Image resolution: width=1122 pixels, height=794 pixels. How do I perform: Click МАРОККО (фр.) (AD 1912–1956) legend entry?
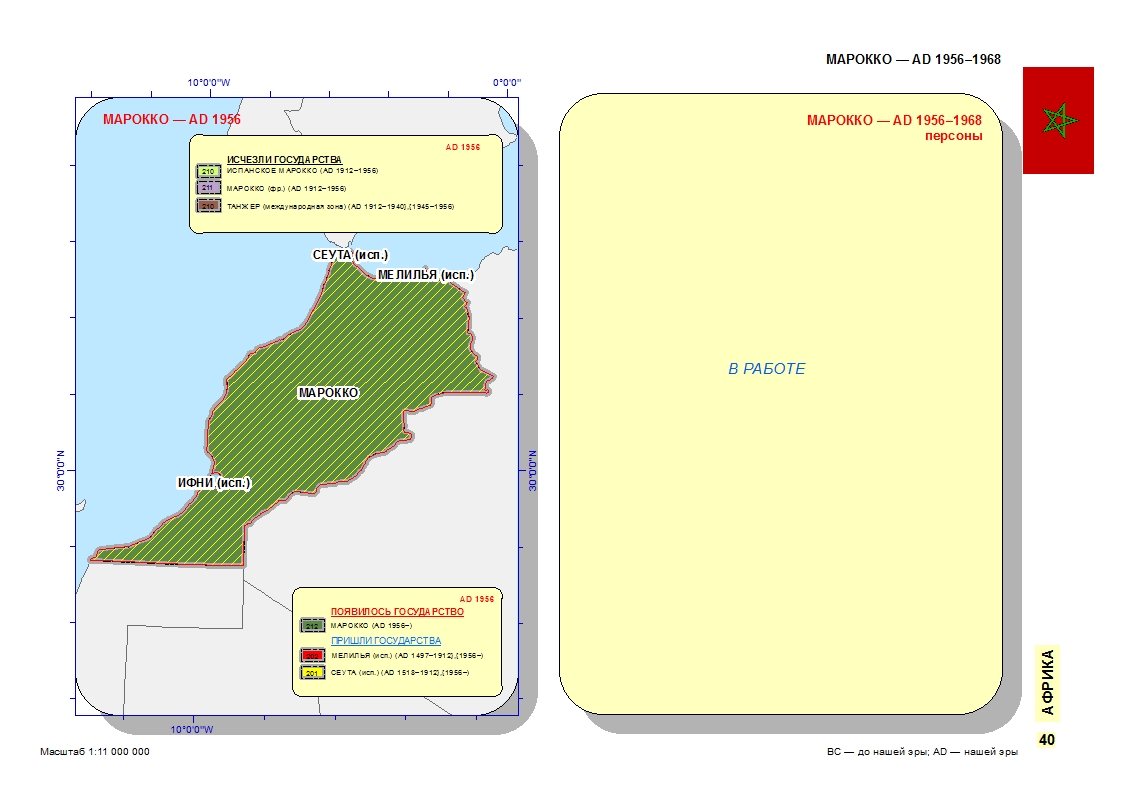point(286,189)
